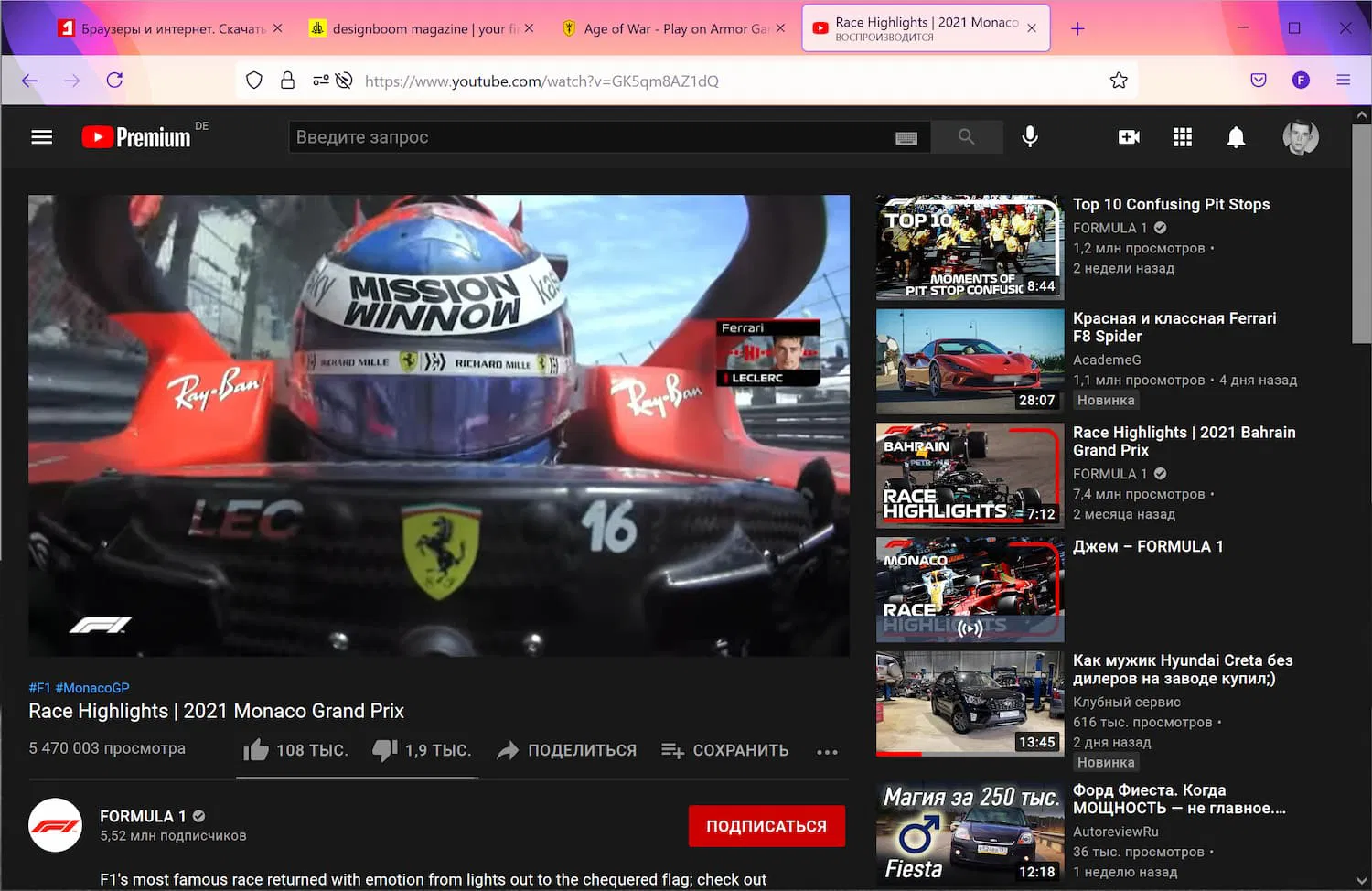Open Как мужик Hyundai Creta video title
1372x891 pixels.
tap(1183, 670)
